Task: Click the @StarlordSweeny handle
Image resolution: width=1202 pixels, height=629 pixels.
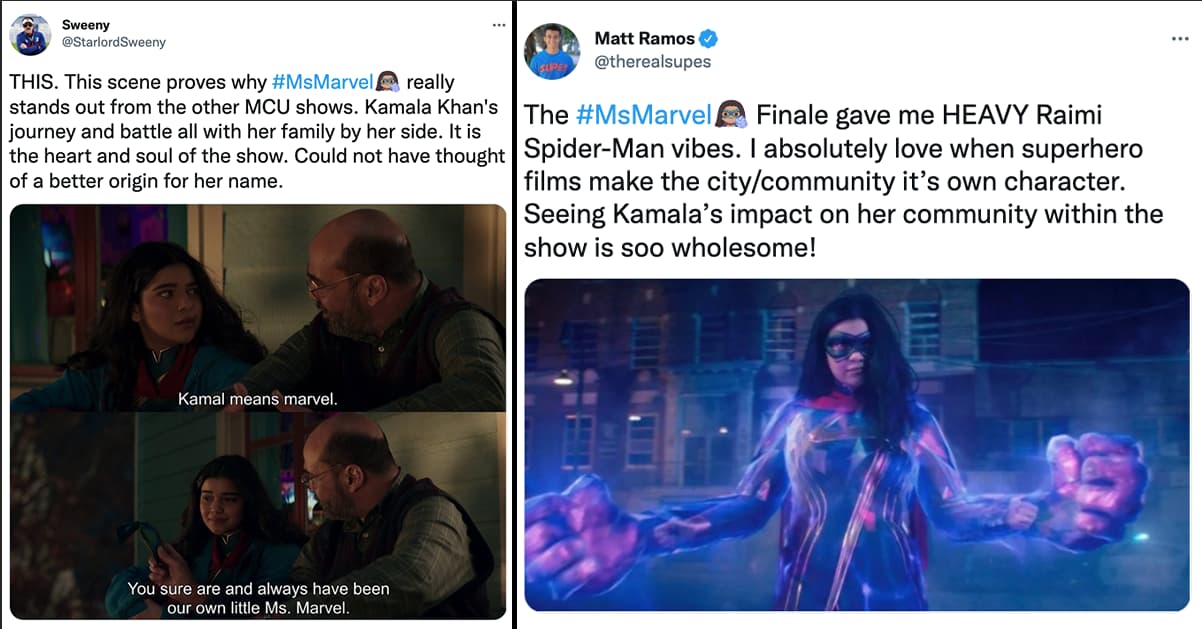Action: point(113,42)
